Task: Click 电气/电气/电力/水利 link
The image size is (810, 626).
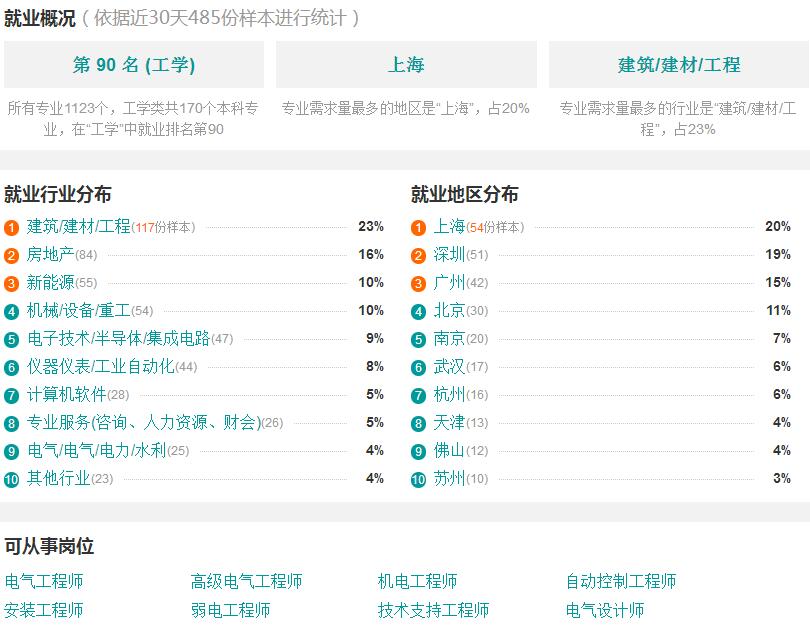Action: [97, 450]
